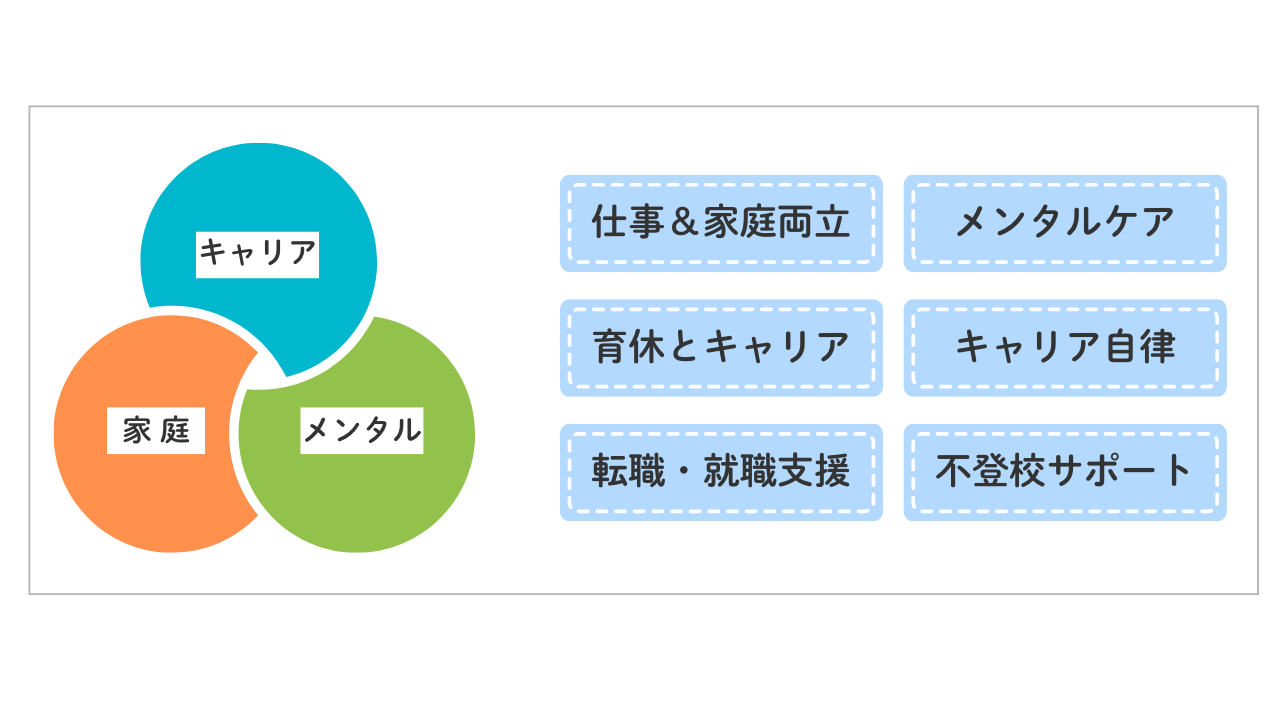Open the 不登校サポート button
1280x720 pixels.
click(1065, 472)
